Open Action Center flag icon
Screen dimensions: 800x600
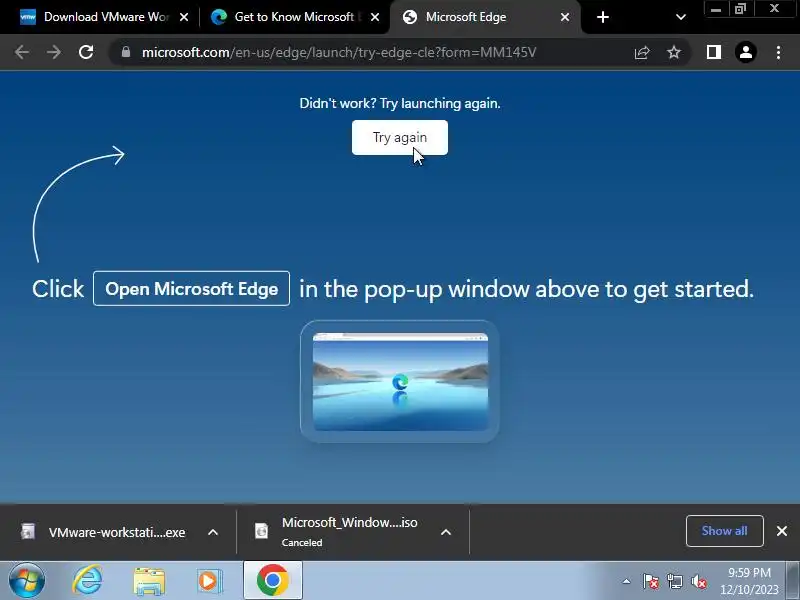[651, 582]
